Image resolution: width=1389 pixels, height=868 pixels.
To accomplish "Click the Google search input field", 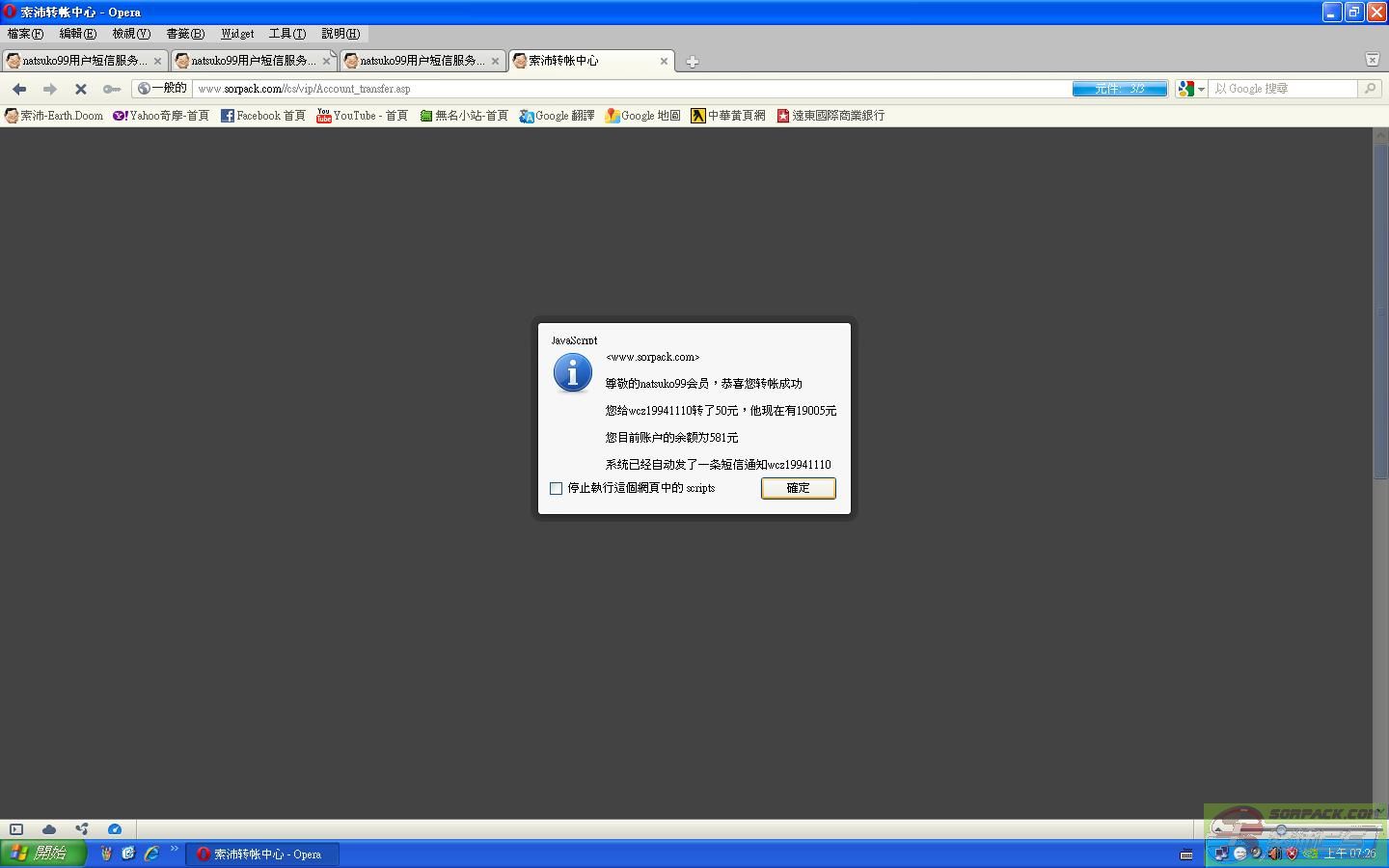I will coord(1283,89).
